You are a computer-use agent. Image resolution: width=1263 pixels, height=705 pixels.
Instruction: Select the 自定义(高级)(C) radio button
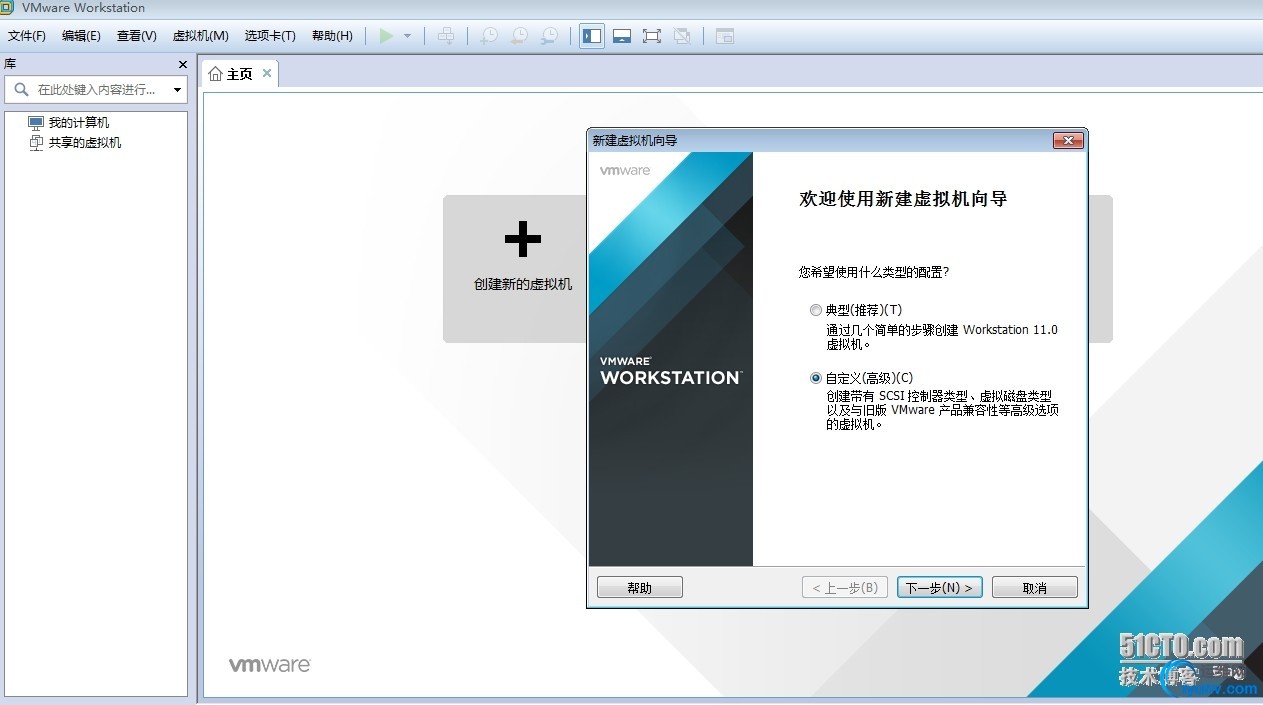pos(816,378)
